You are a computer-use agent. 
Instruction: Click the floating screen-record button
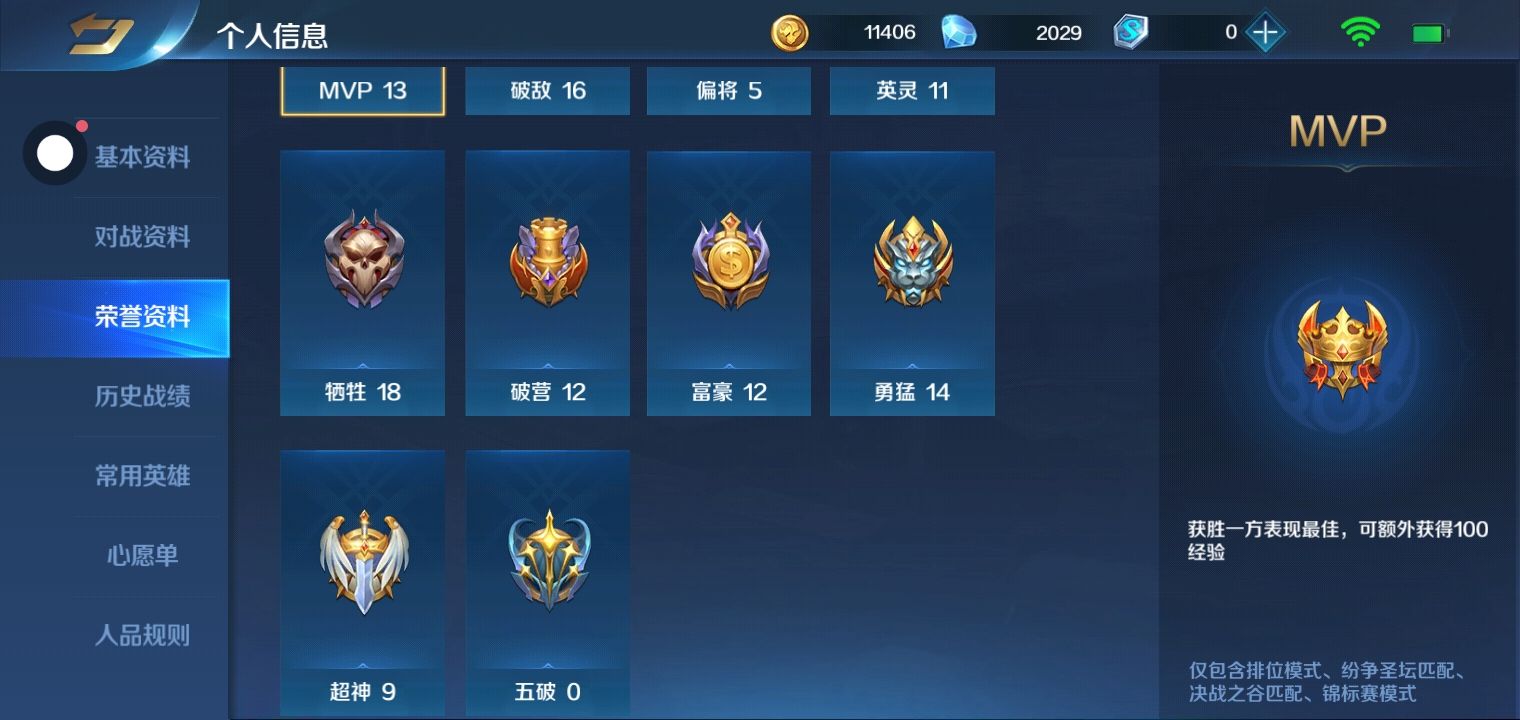point(55,153)
